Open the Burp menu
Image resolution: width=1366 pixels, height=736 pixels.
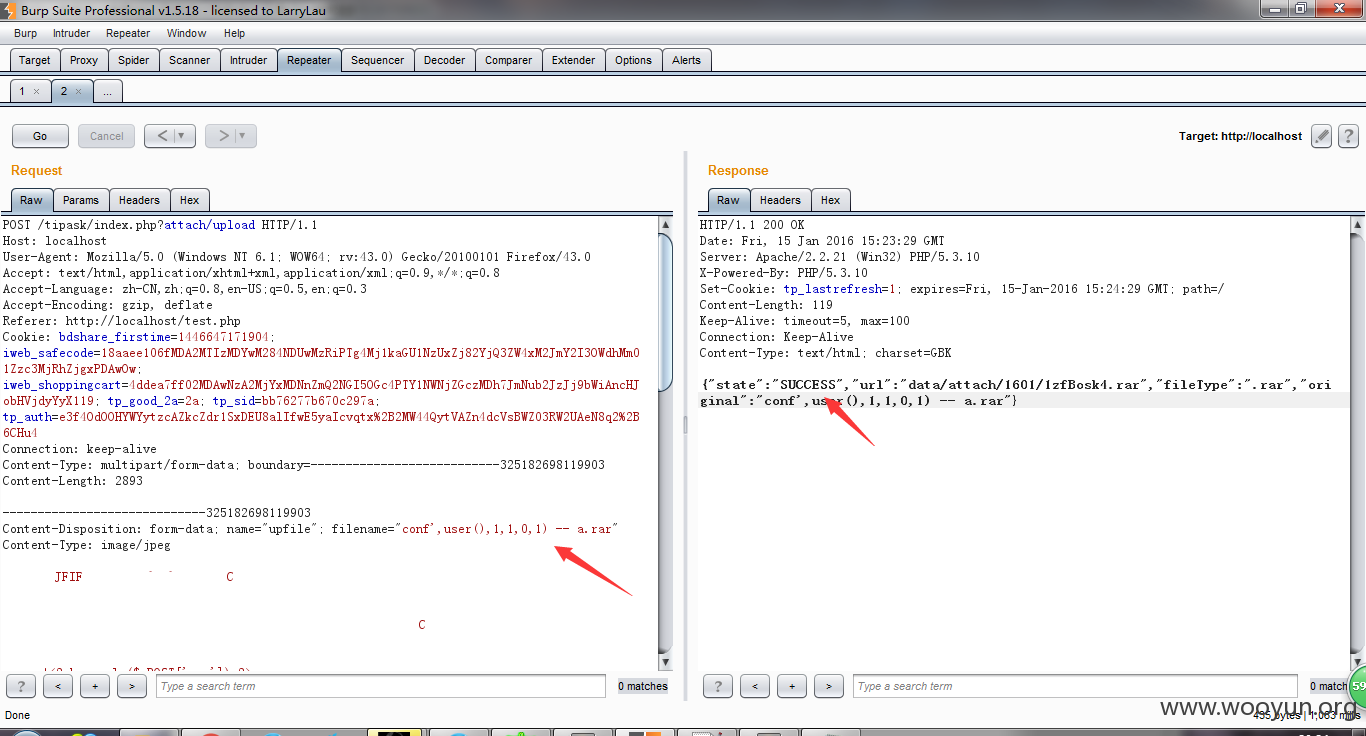click(x=26, y=33)
